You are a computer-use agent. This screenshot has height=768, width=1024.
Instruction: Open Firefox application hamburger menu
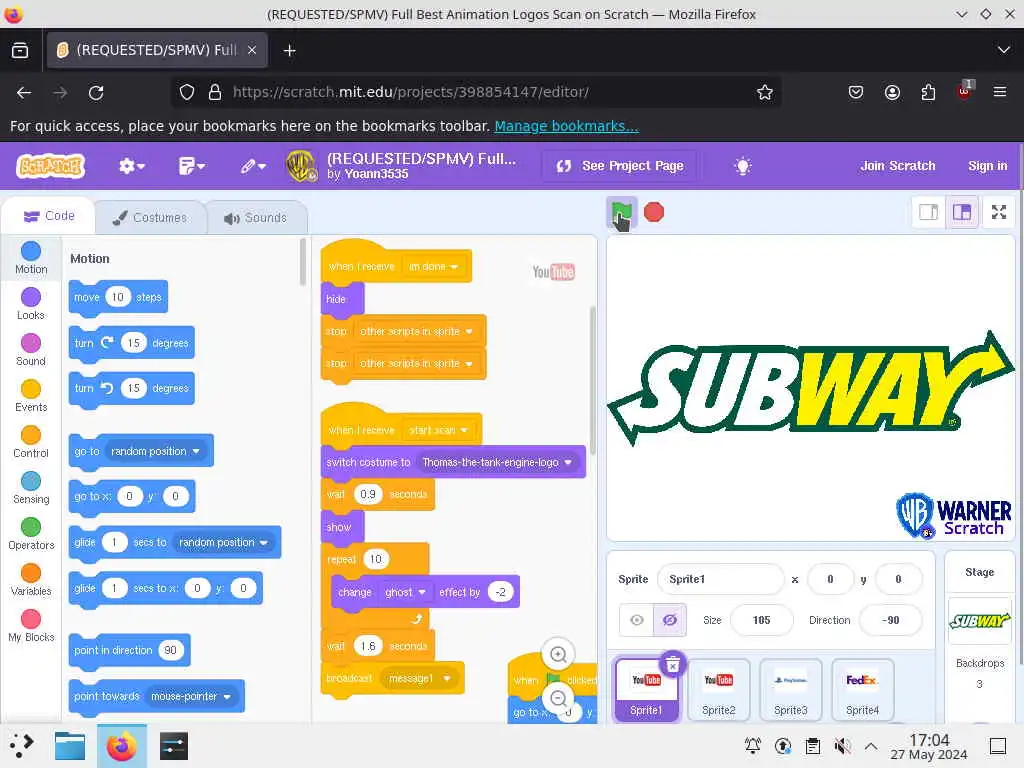(999, 92)
